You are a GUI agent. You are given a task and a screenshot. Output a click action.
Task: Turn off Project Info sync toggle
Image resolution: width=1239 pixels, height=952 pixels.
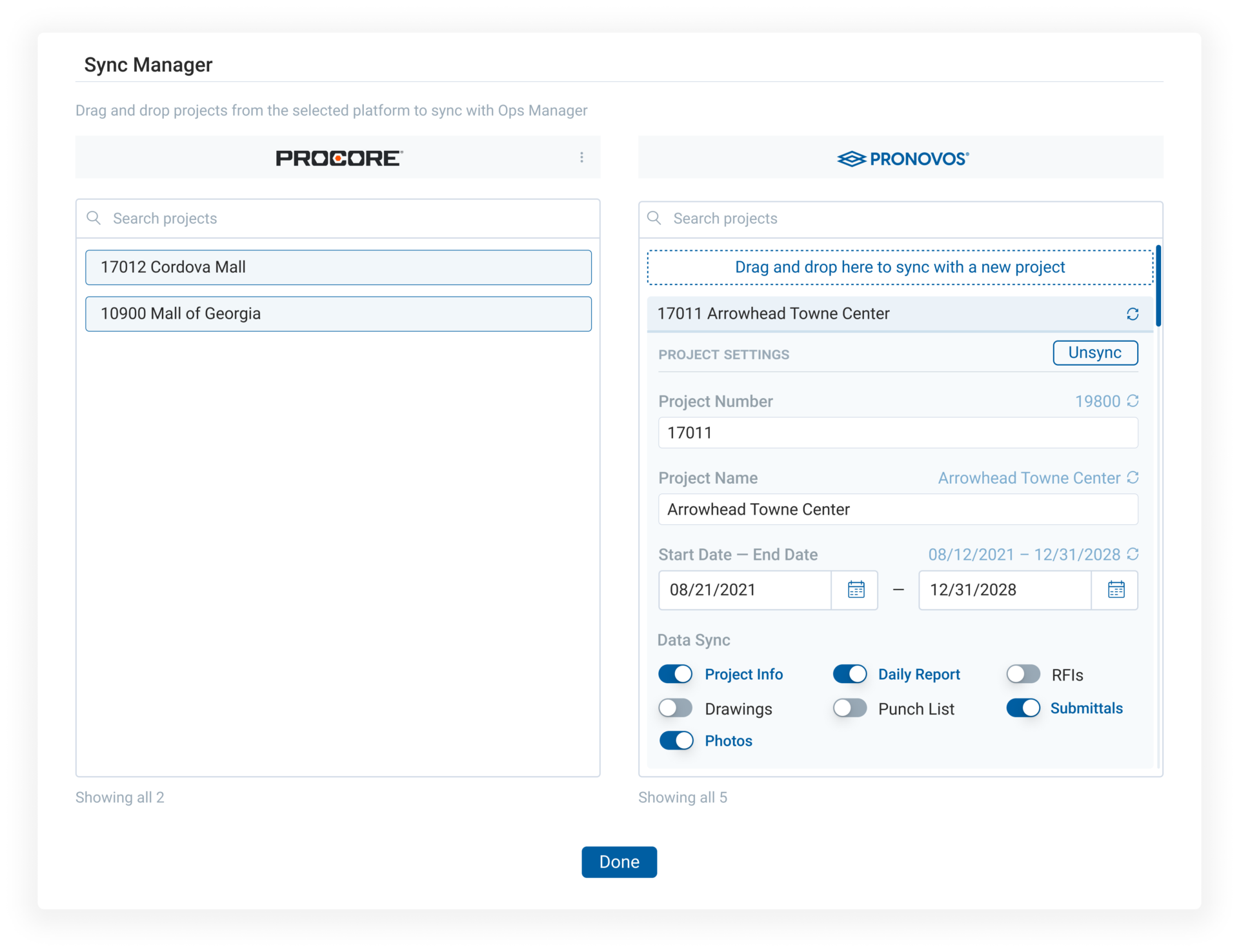click(675, 674)
